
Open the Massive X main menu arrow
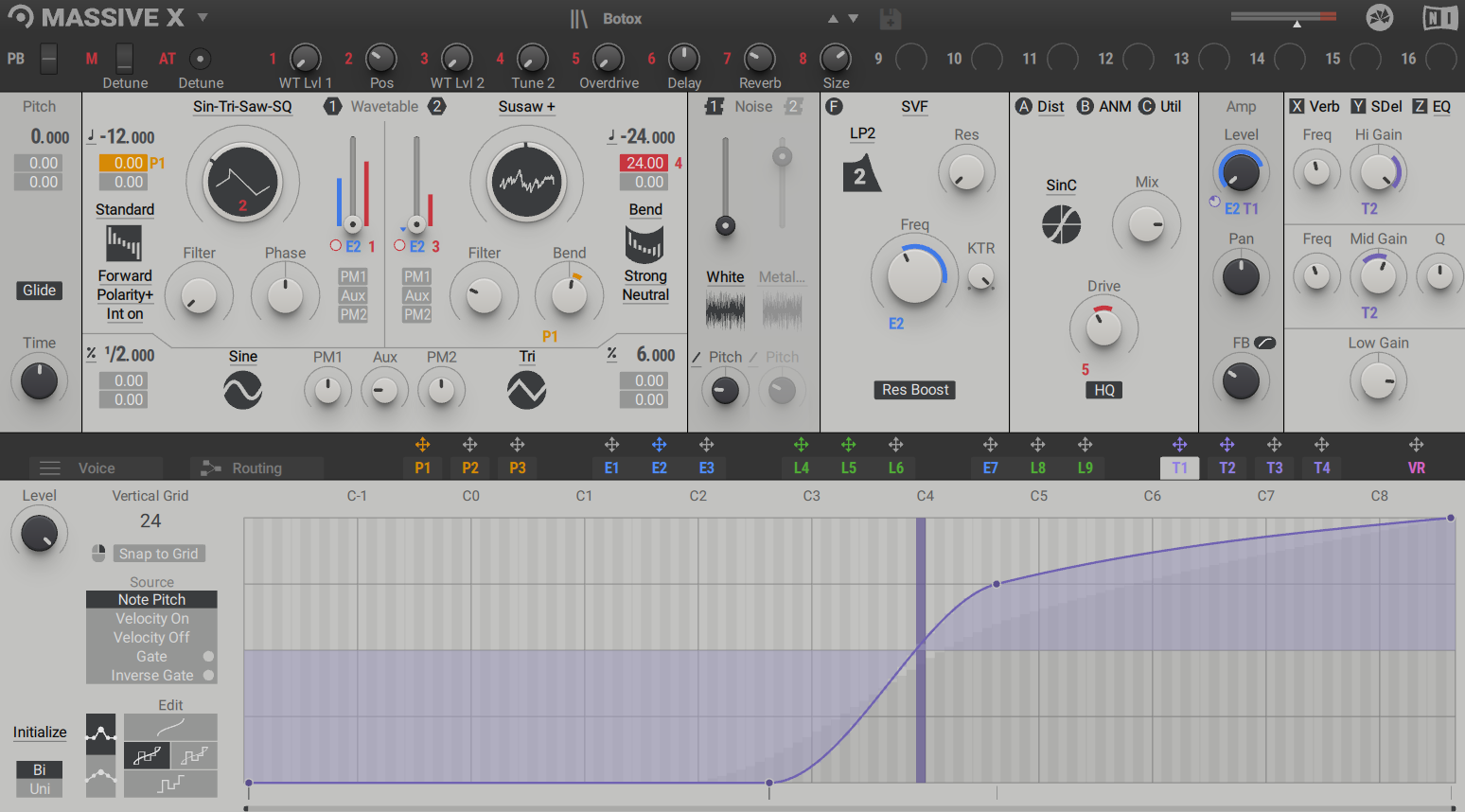pos(202,17)
